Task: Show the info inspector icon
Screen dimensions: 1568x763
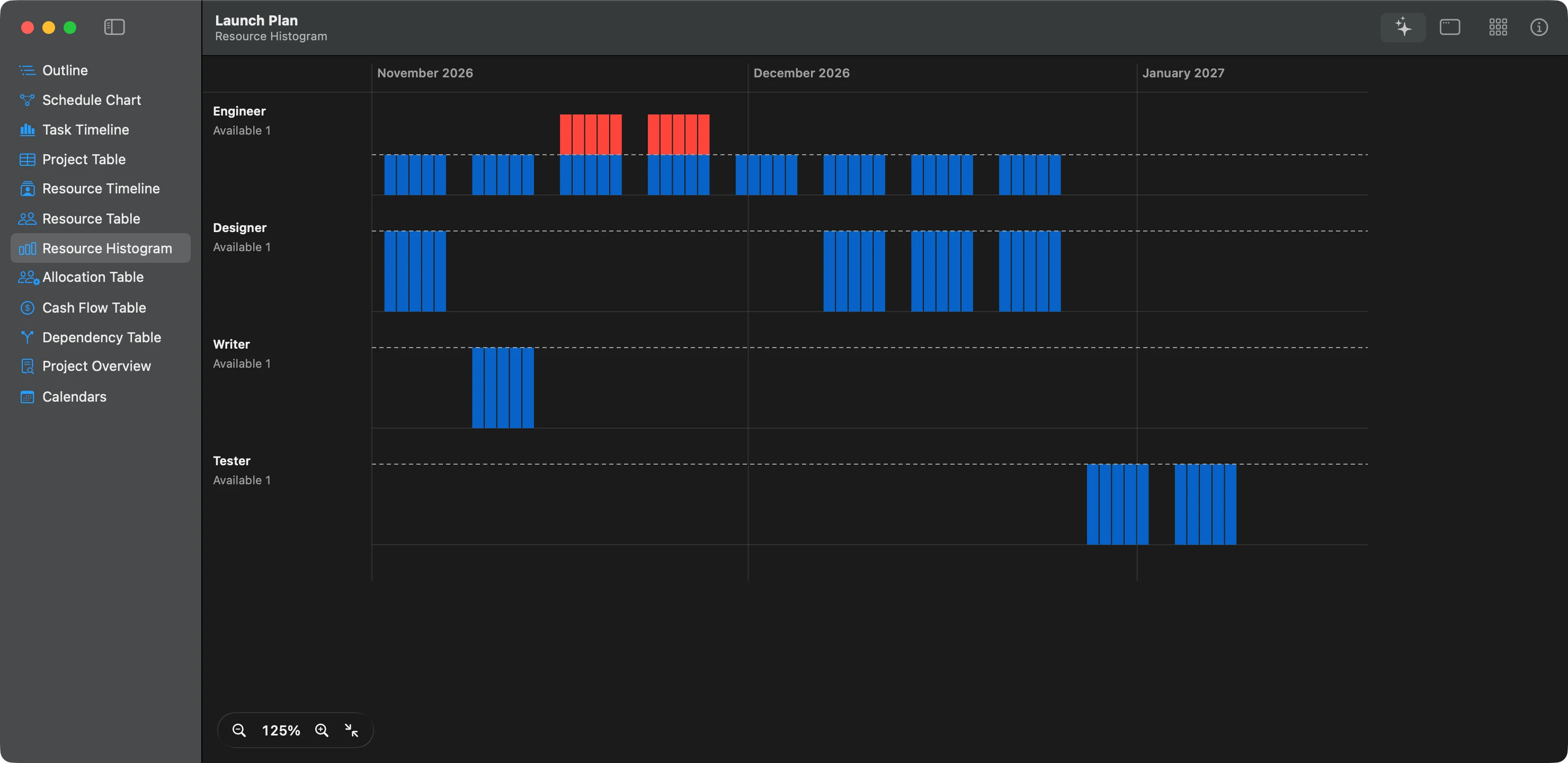Action: click(1539, 27)
